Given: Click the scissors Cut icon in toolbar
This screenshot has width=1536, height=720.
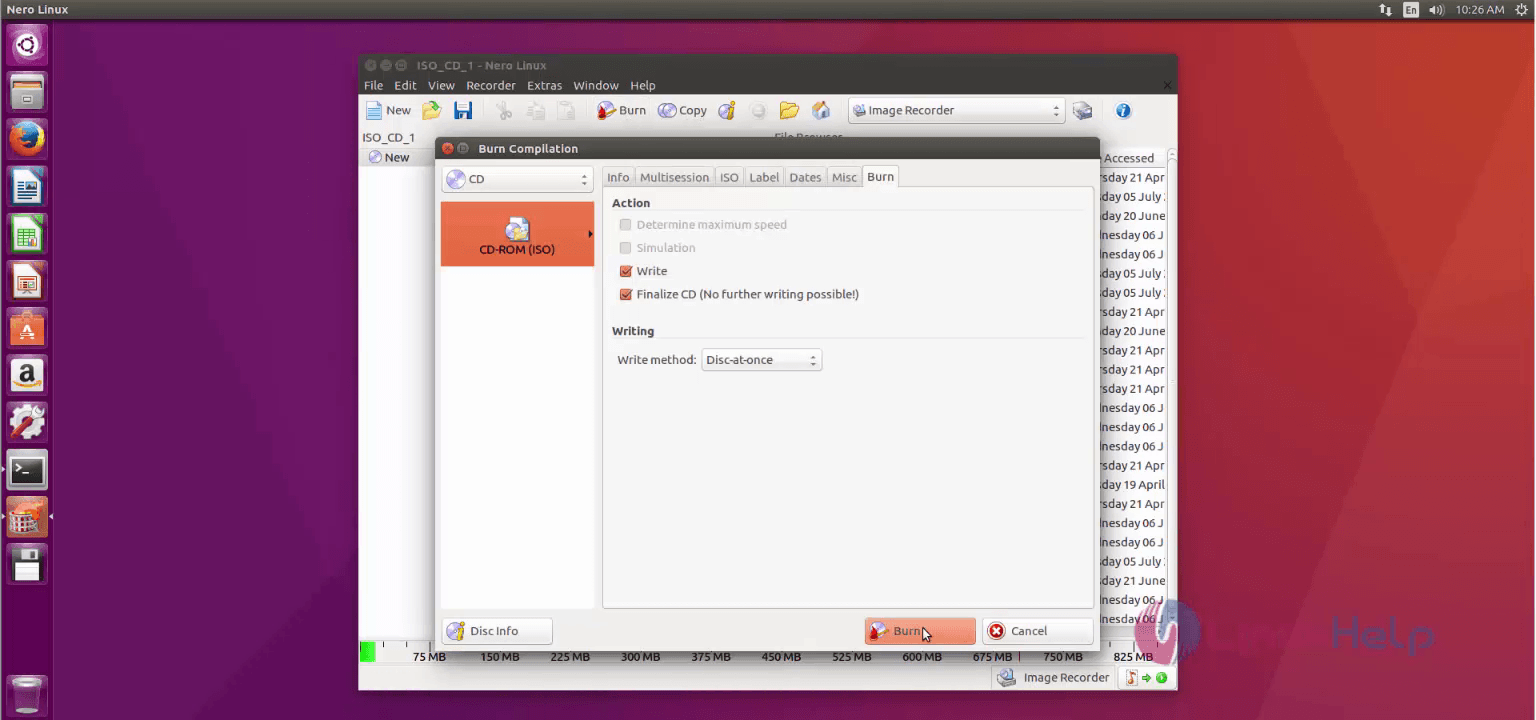Looking at the screenshot, I should pyautogui.click(x=504, y=111).
